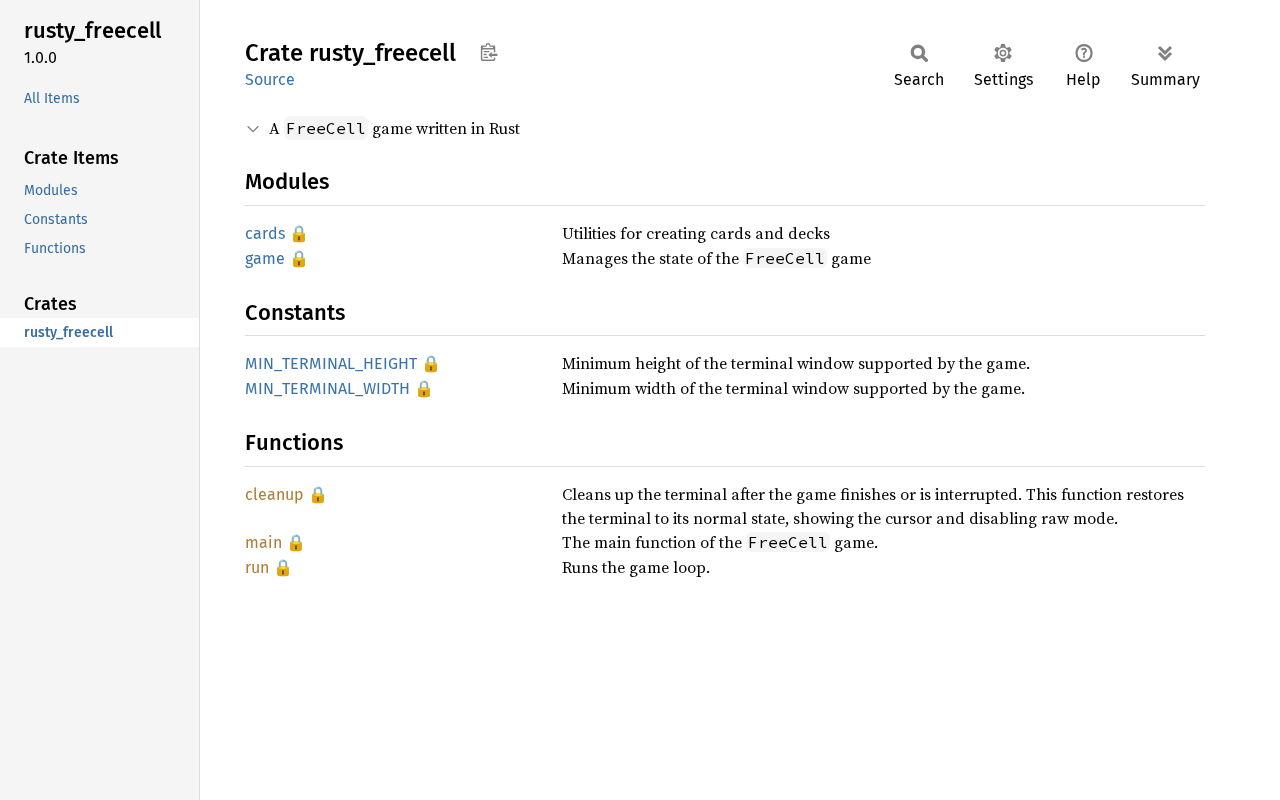Click the copy item path clipboard icon
Viewport: 1280px width, 800px height.
488,53
